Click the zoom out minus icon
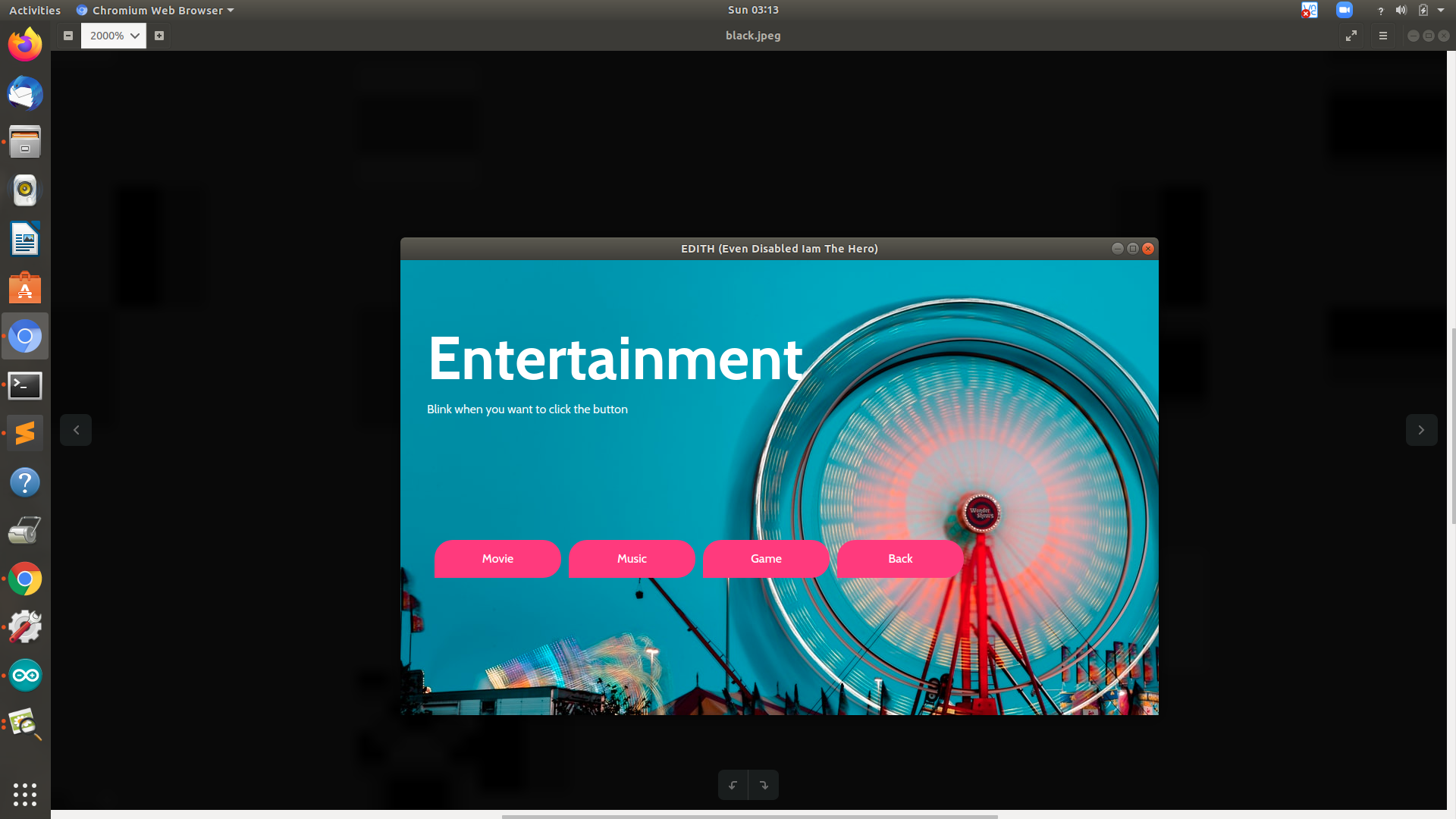 pyautogui.click(x=68, y=36)
